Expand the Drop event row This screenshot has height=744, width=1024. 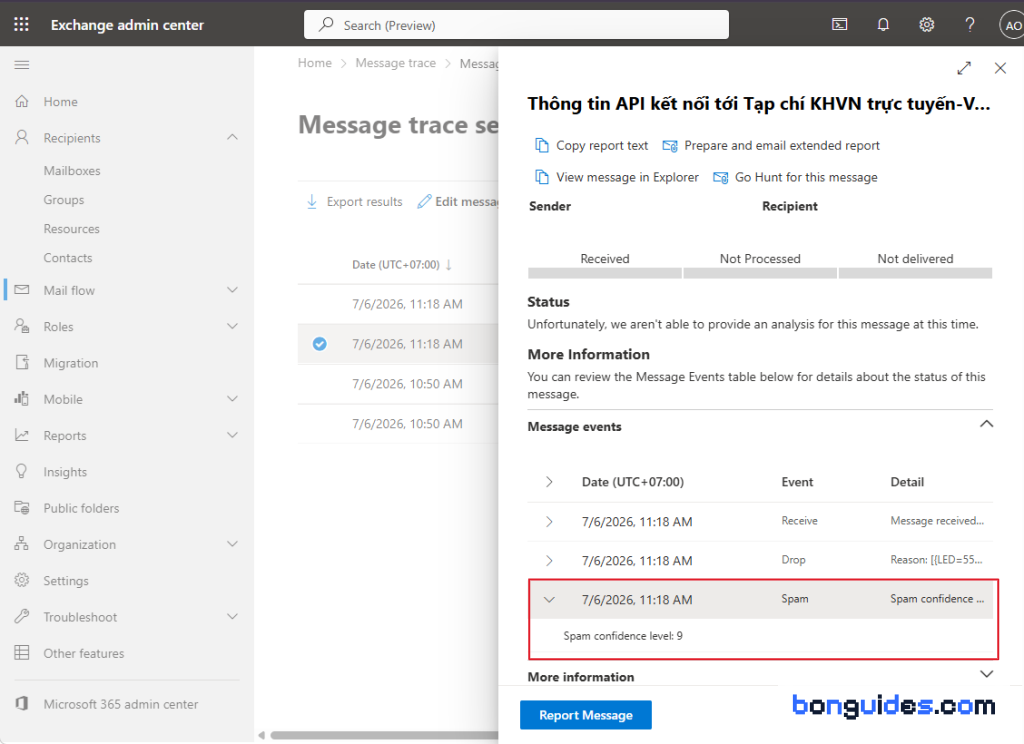549,560
